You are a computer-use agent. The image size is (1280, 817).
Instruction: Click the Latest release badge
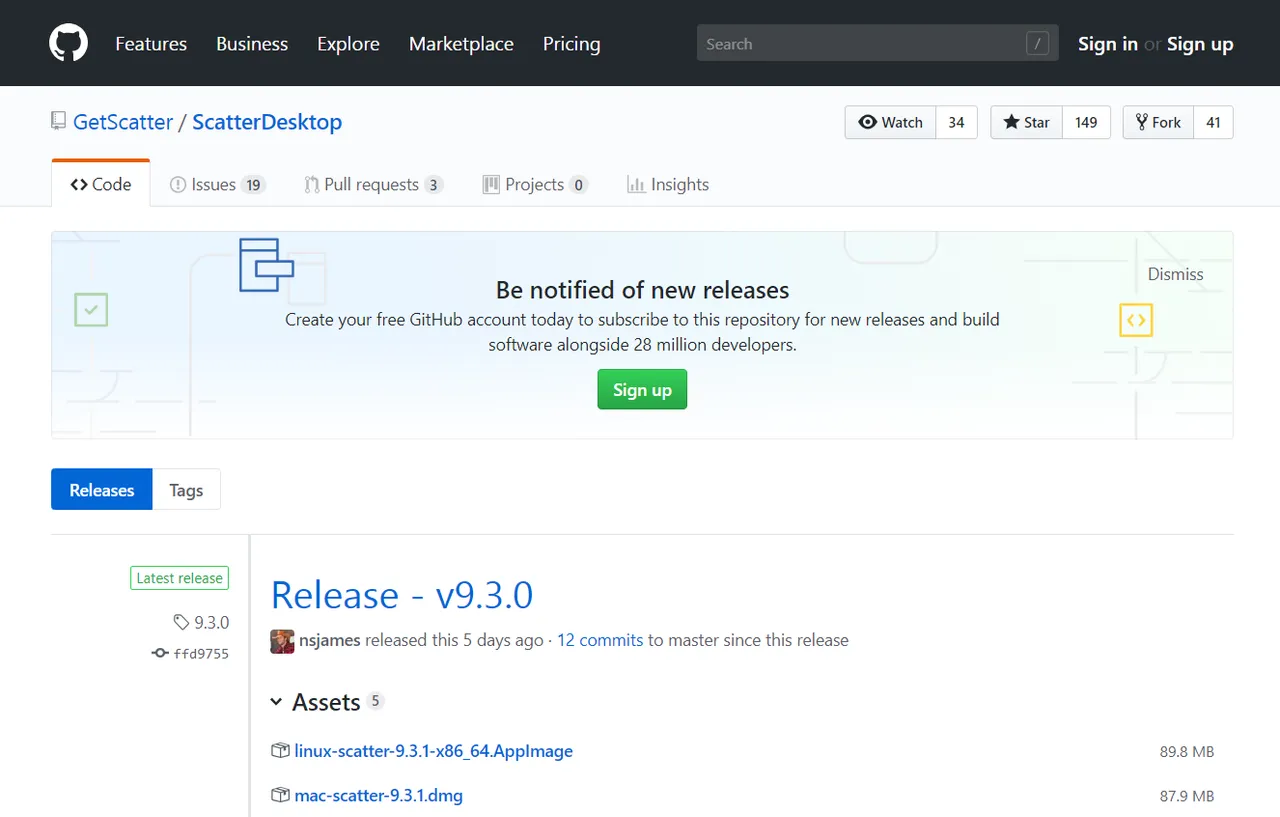[179, 578]
